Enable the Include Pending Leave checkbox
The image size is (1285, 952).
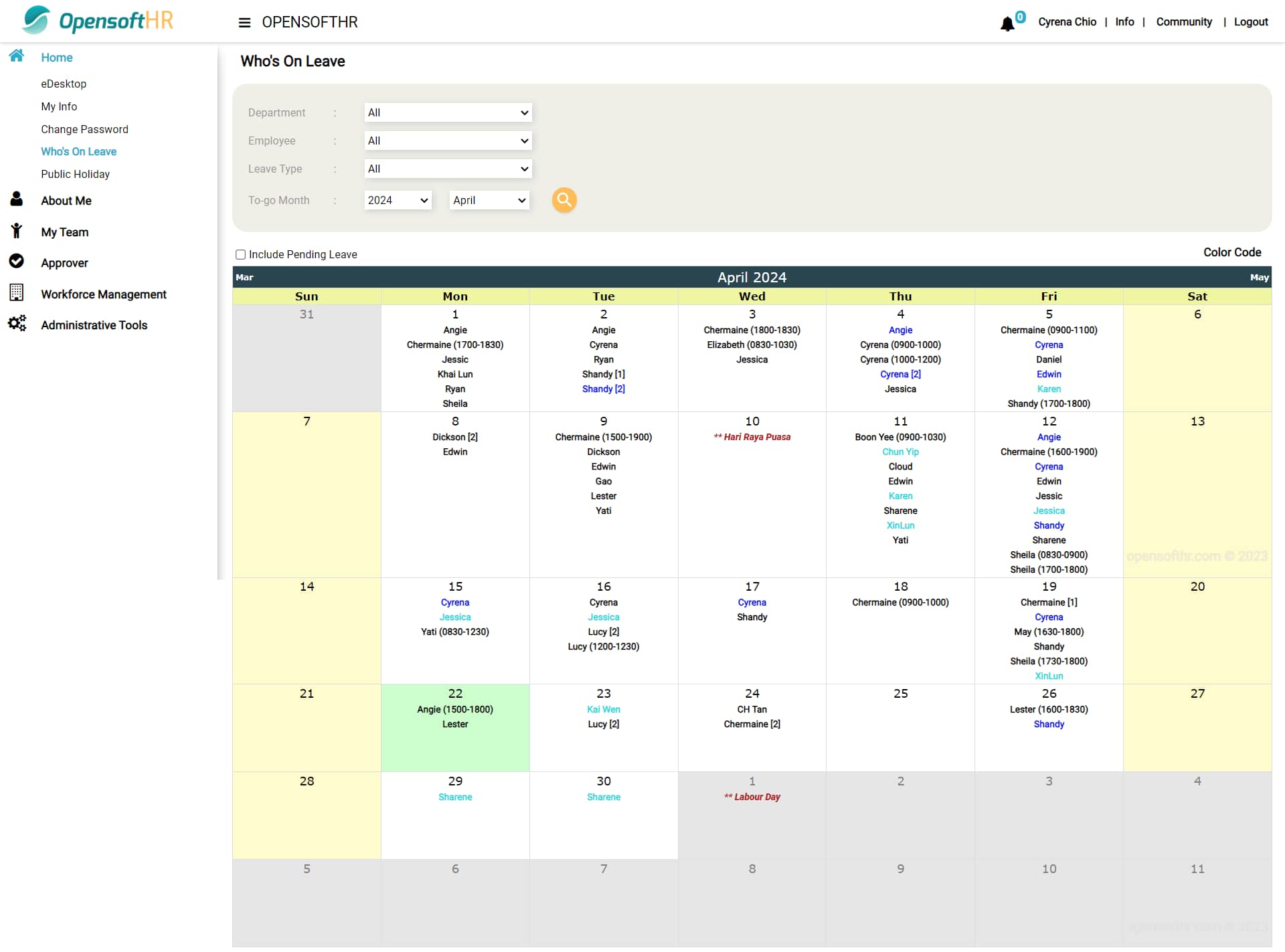click(241, 254)
